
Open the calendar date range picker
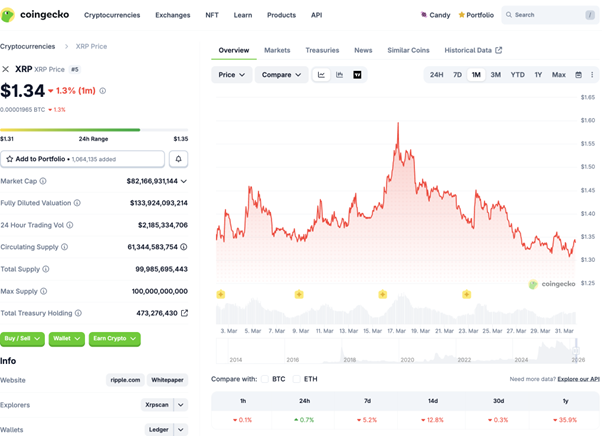[x=578, y=75]
